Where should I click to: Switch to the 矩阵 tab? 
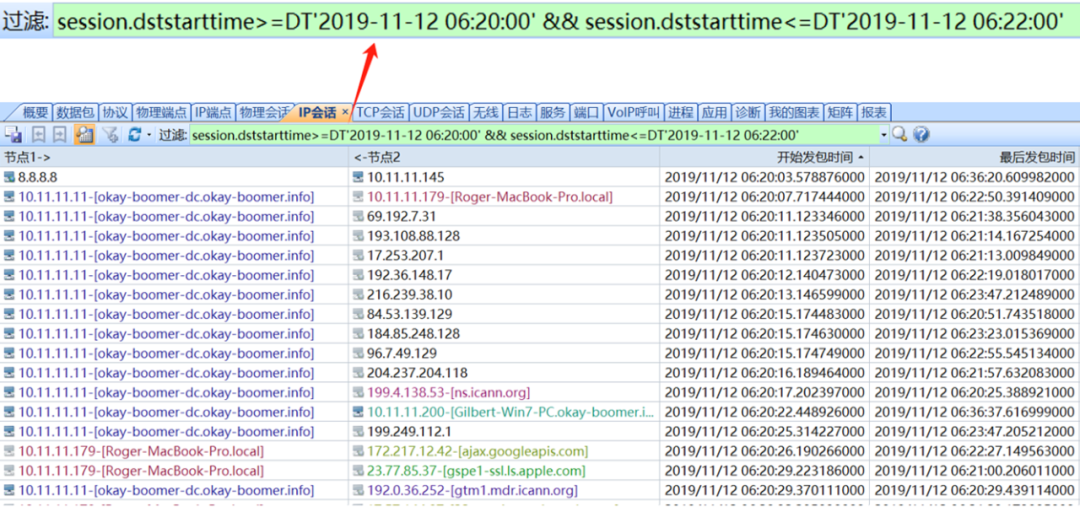coord(840,112)
